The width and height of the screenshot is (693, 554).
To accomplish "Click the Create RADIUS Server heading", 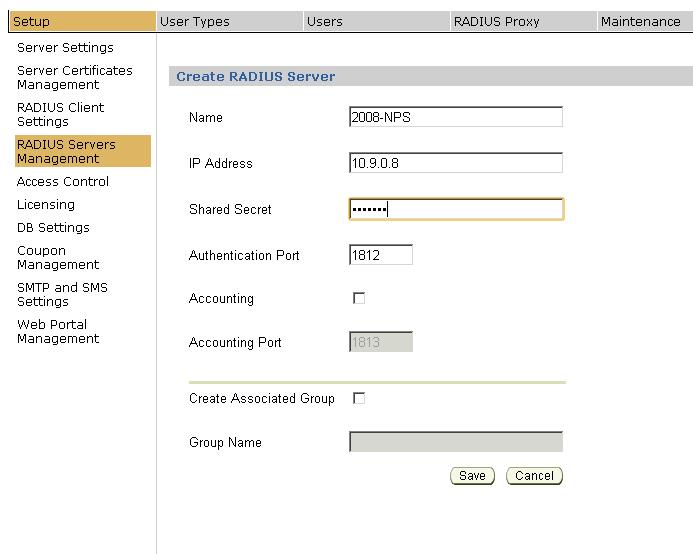I will 255,76.
